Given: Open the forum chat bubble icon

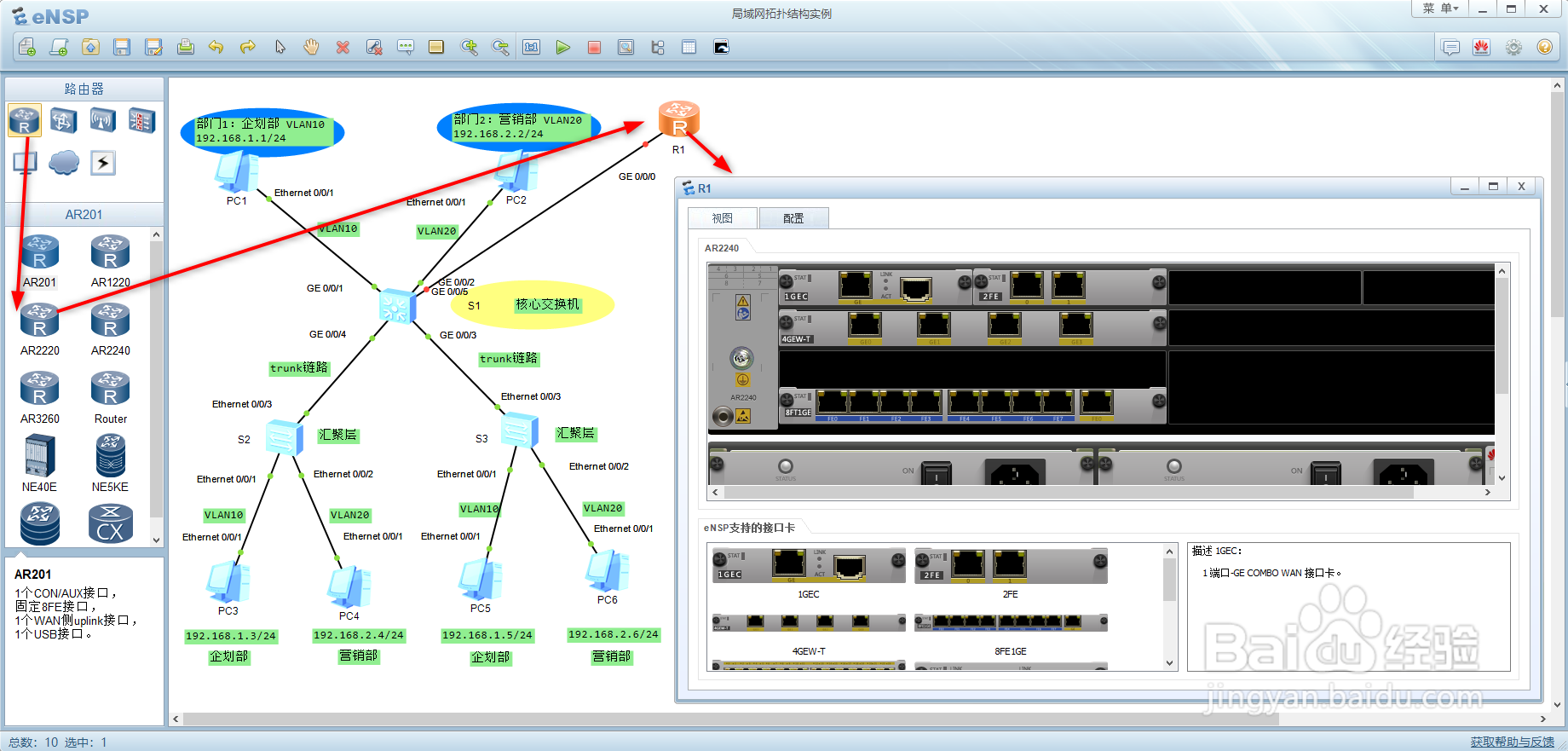Looking at the screenshot, I should [1450, 47].
